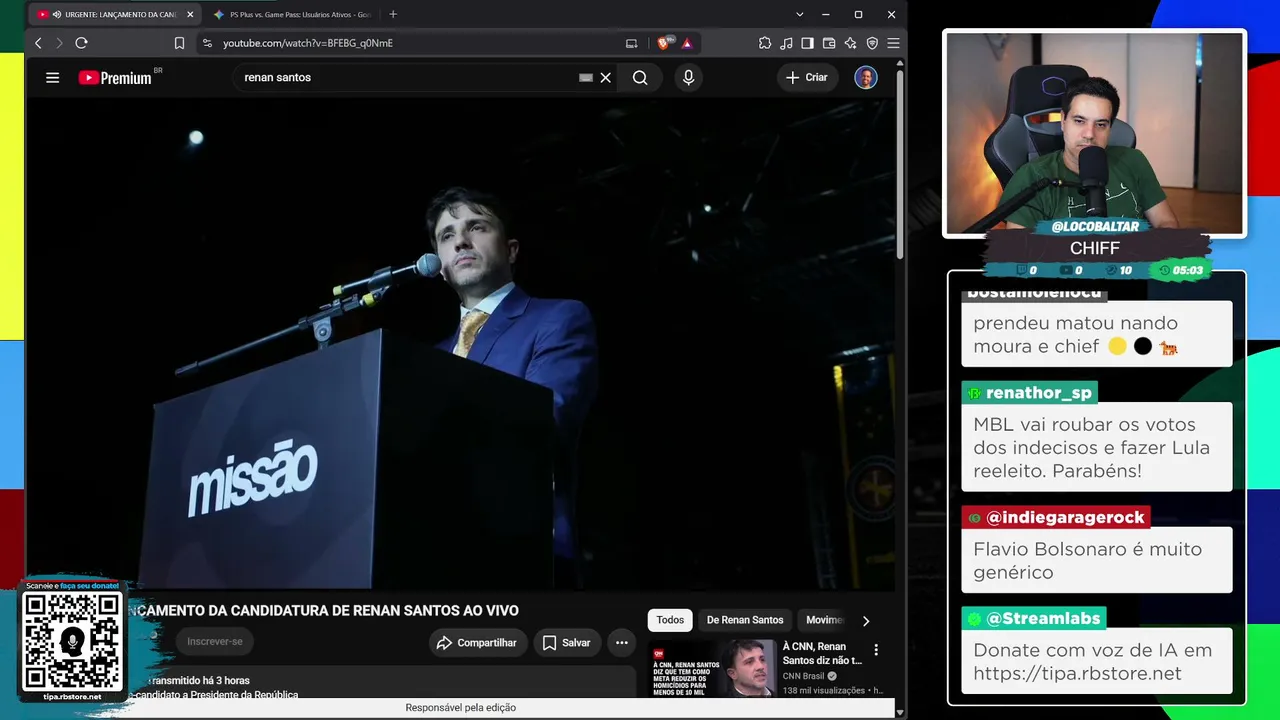Bookmark this page in the address bar
The image size is (1280, 720).
point(179,43)
